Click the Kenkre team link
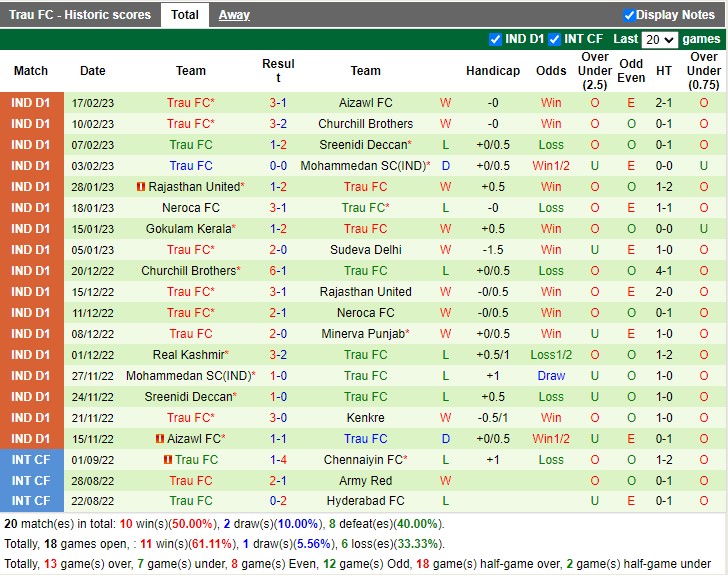Image resolution: width=728 pixels, height=575 pixels. click(x=365, y=418)
